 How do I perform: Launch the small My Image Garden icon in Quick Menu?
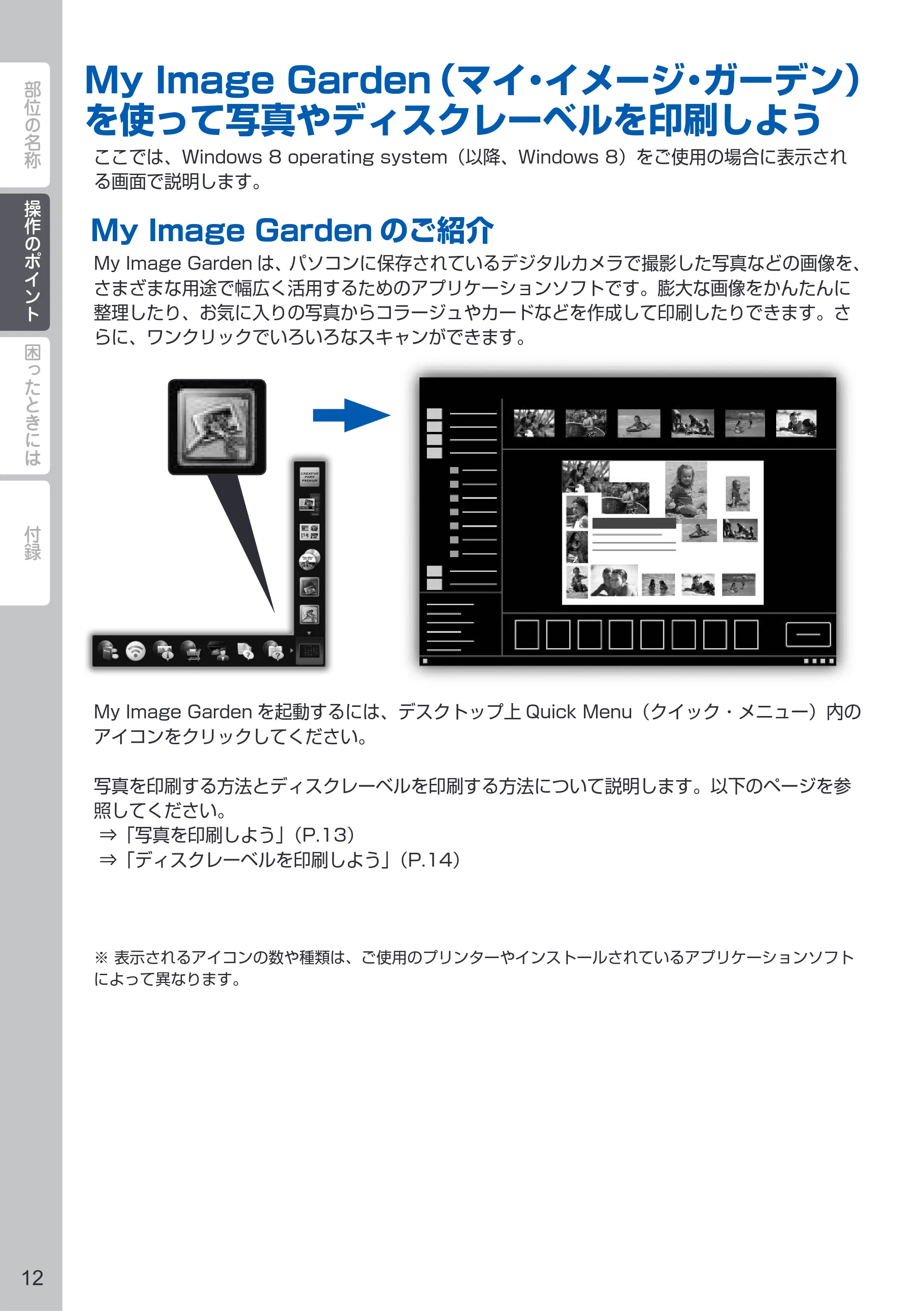point(310,614)
